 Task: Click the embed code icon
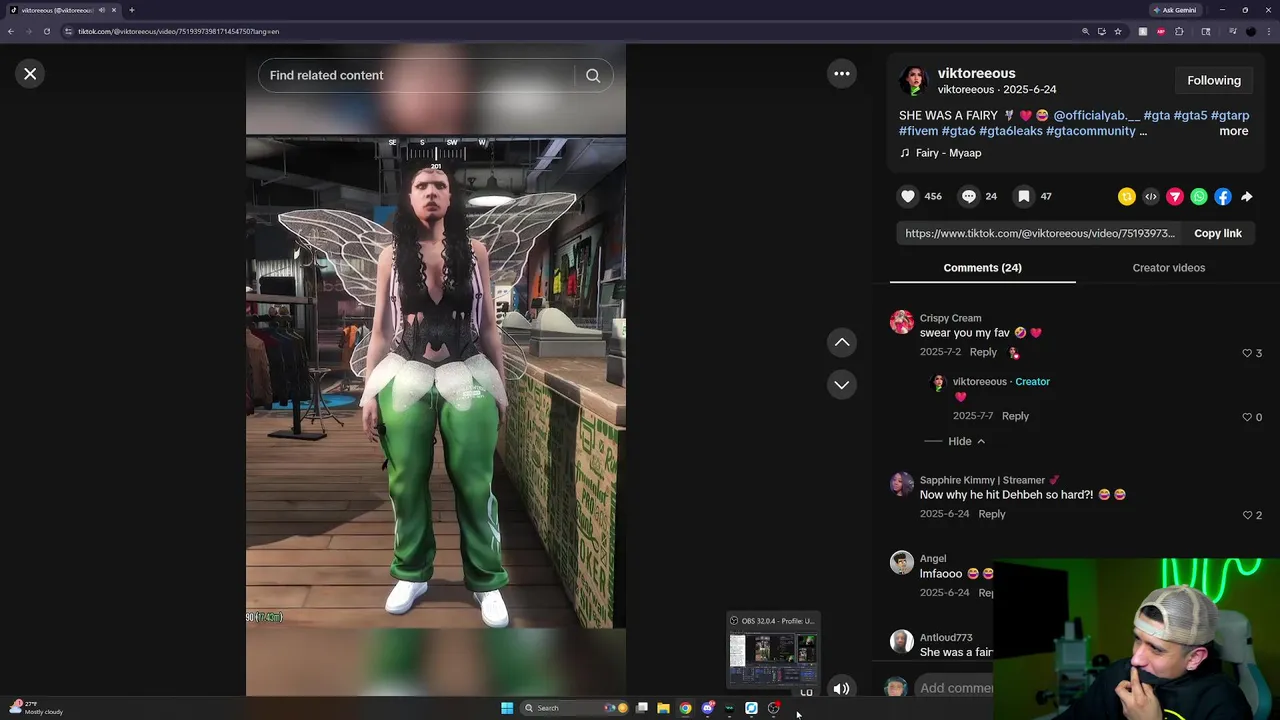click(1151, 197)
